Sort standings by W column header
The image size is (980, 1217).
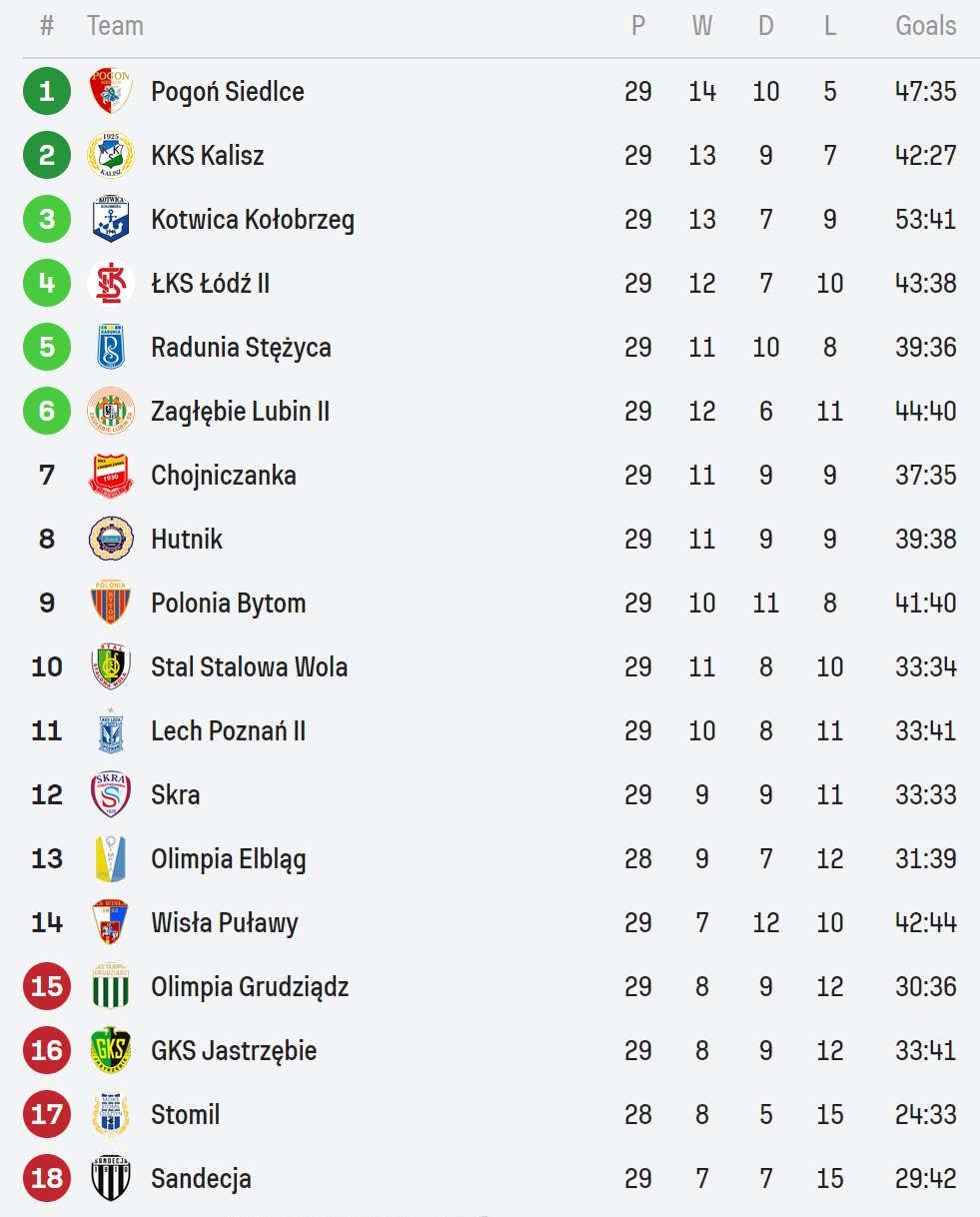click(702, 26)
